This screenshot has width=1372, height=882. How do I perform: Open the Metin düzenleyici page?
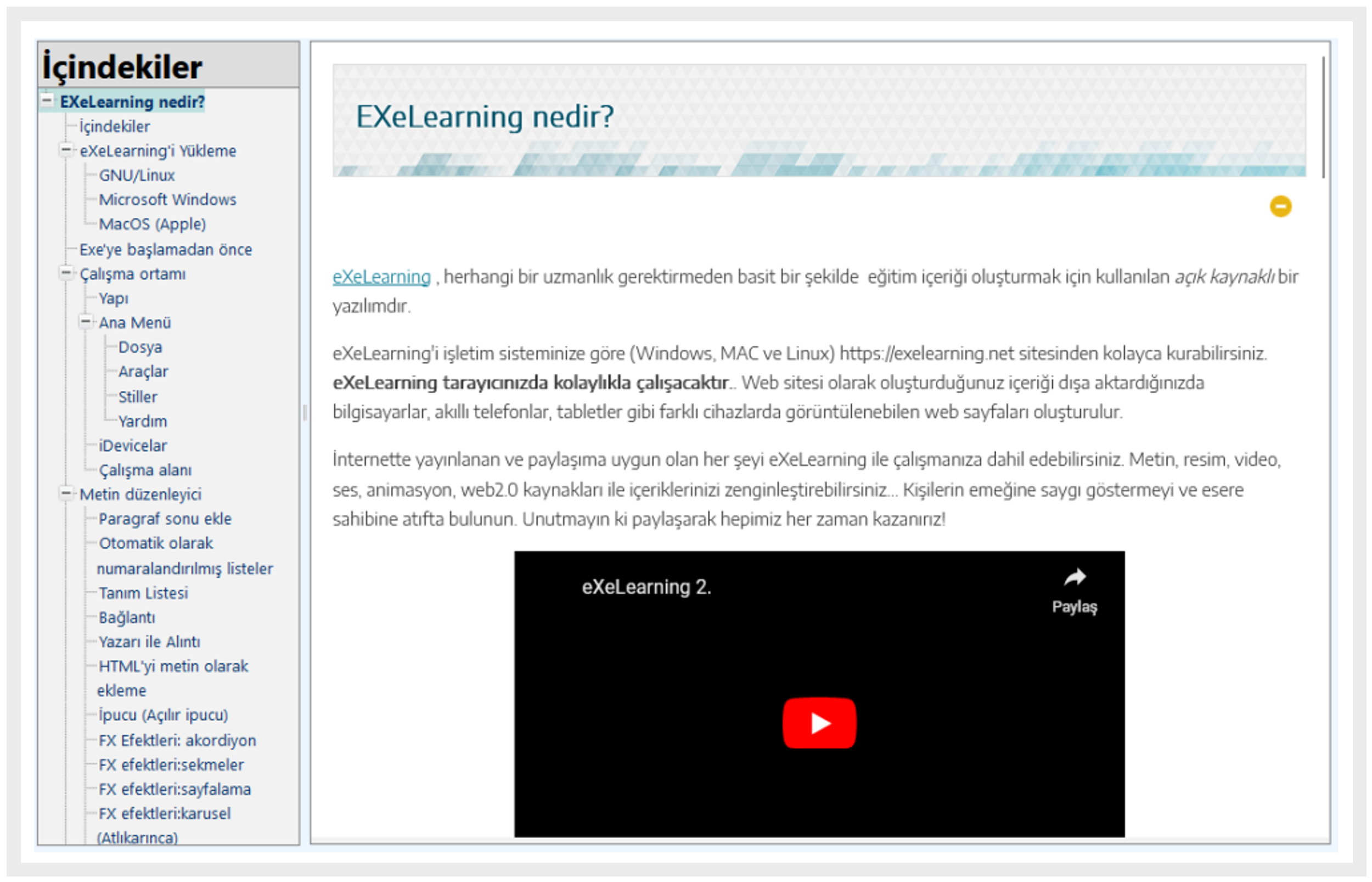[x=140, y=494]
